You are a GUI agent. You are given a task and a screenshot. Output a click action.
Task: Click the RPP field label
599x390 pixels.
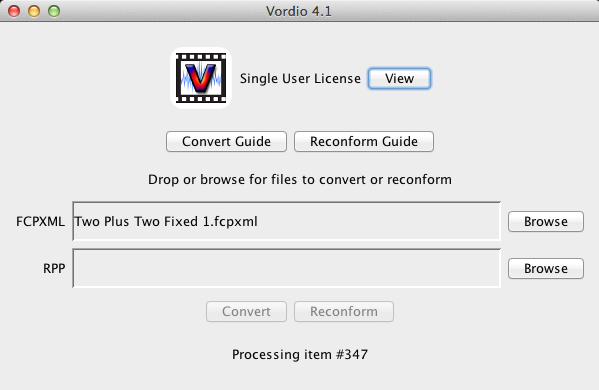tap(54, 269)
